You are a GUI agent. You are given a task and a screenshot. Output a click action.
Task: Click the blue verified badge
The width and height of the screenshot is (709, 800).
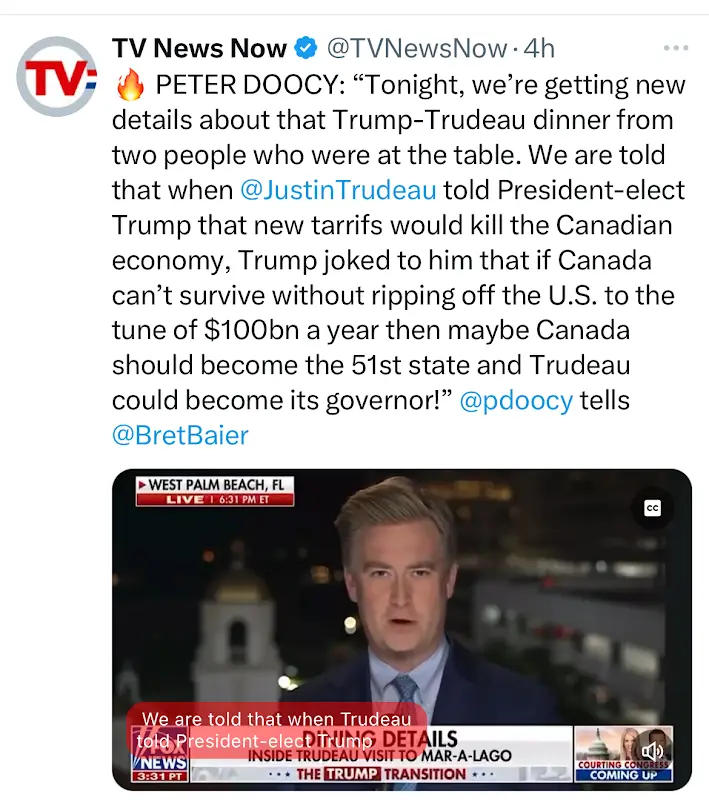point(306,48)
